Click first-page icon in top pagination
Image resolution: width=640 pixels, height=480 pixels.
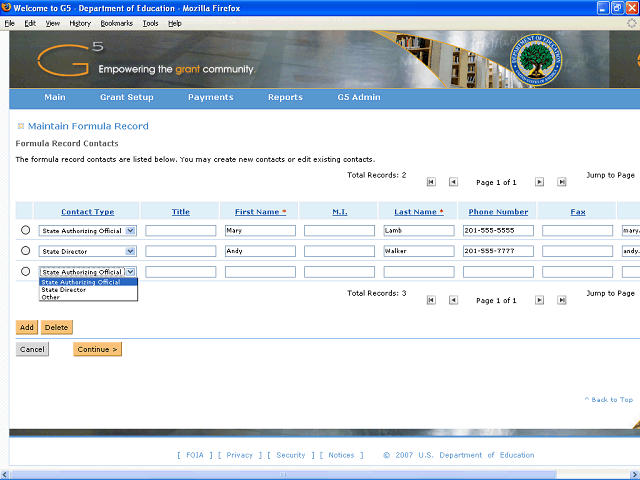tap(431, 182)
